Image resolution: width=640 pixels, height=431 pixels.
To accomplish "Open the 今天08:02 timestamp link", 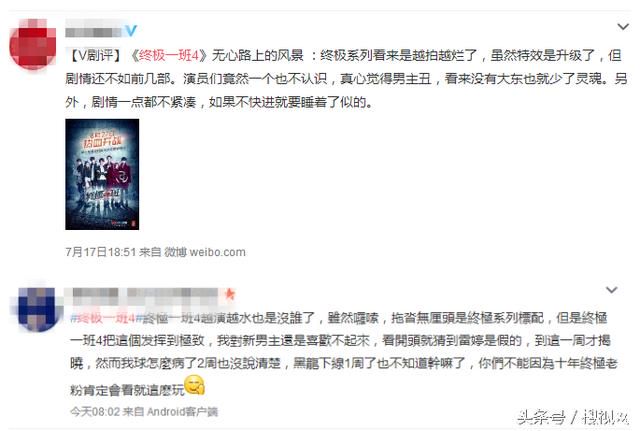I will pyautogui.click(x=95, y=411).
